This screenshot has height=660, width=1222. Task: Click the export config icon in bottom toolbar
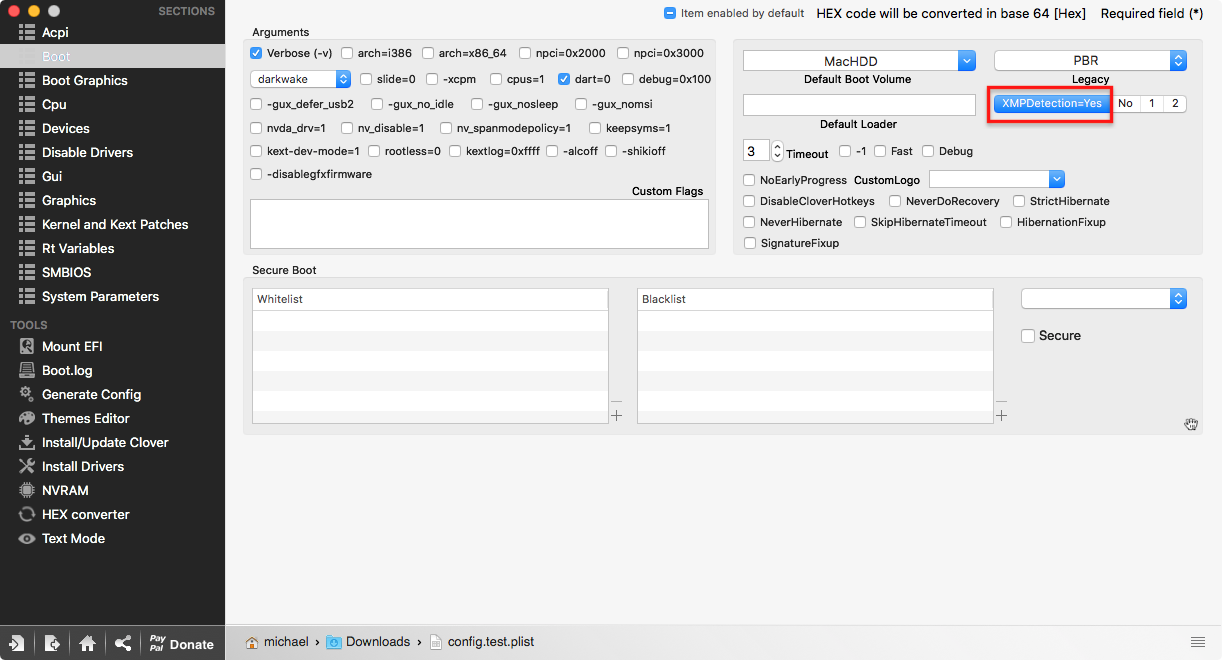tap(52, 643)
